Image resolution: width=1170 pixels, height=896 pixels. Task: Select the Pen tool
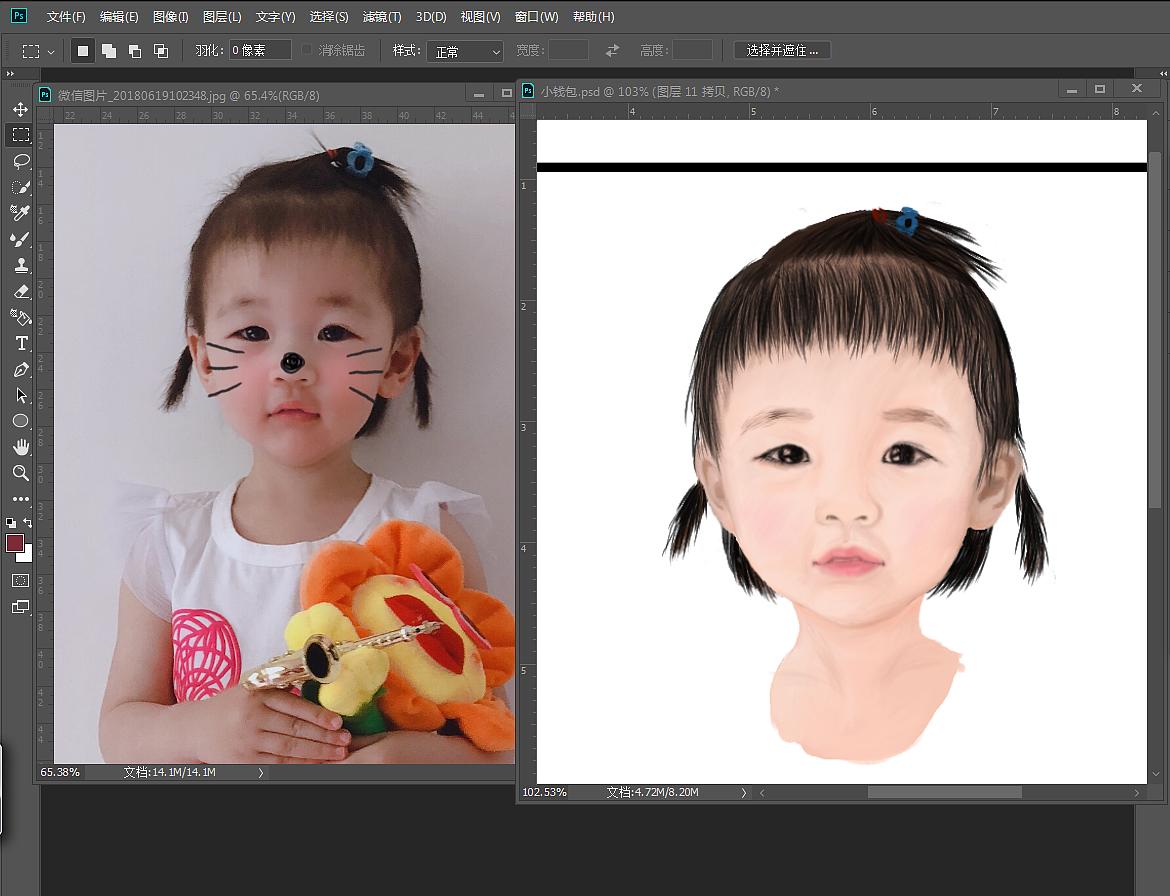point(20,369)
